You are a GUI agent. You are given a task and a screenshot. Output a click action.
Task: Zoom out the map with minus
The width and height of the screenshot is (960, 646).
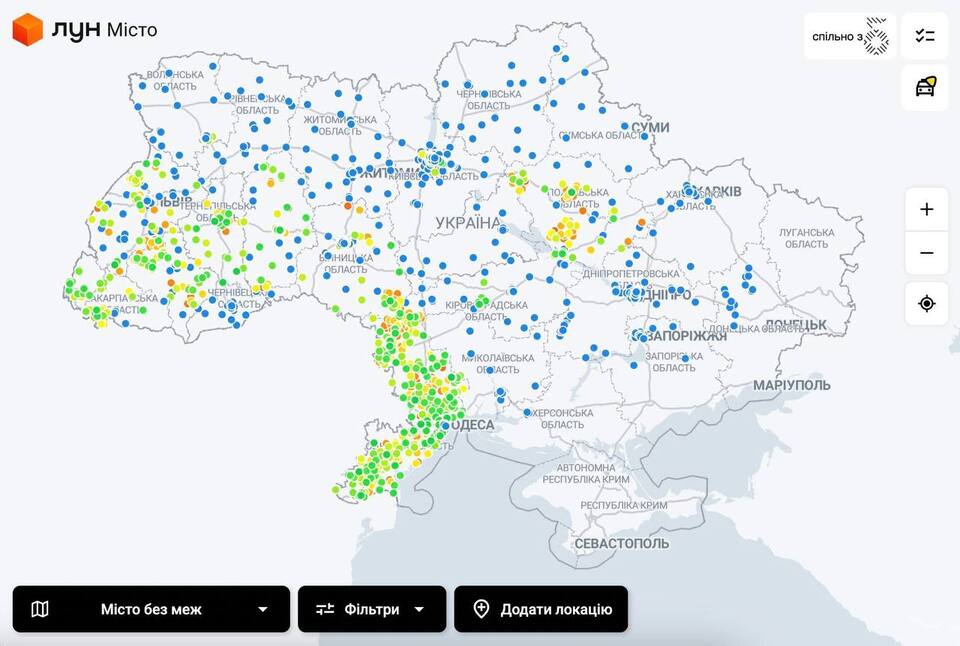tap(926, 253)
